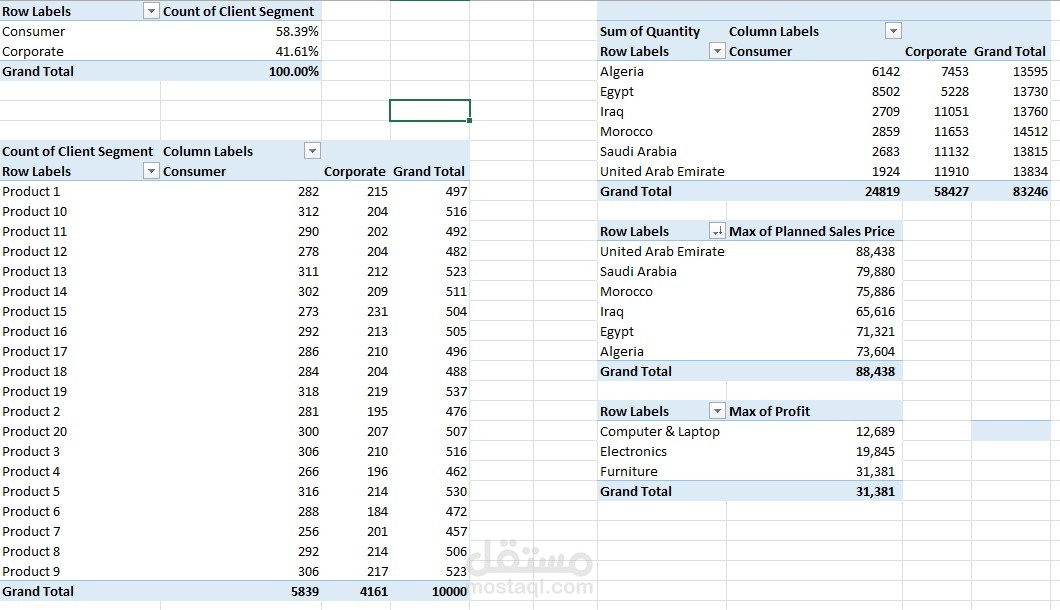
Task: Click the Furniture row label
Action: pyautogui.click(x=629, y=471)
